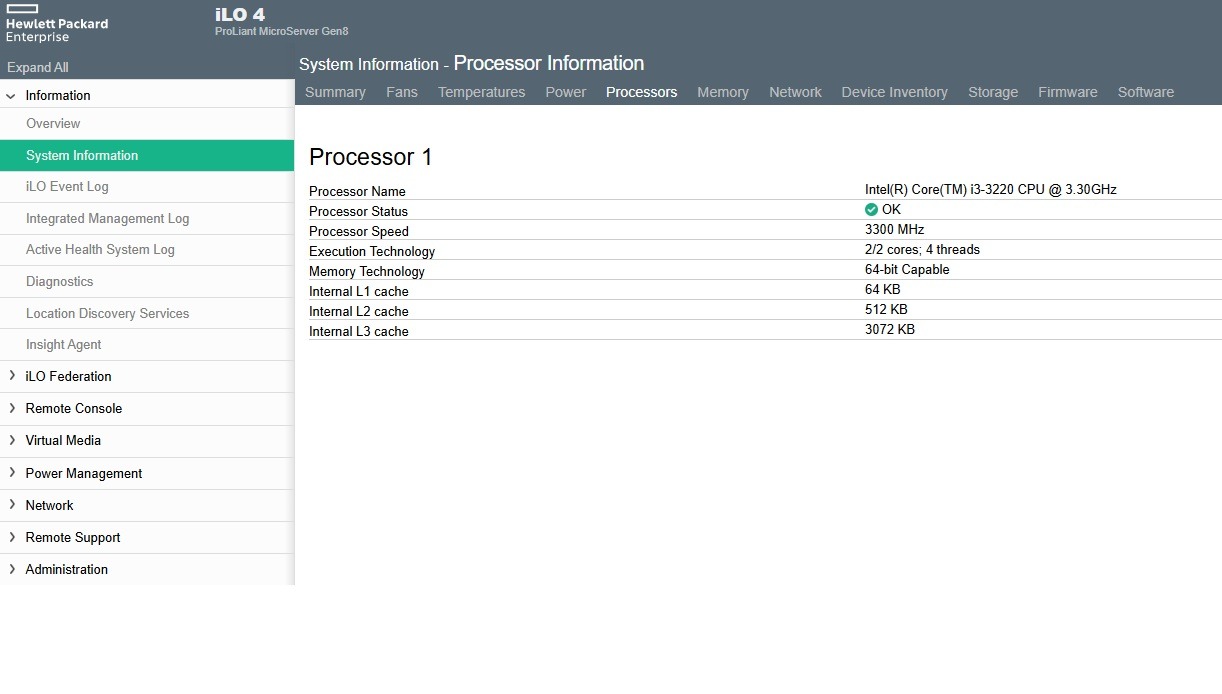Expand the Remote Support section
The width and height of the screenshot is (1222, 694).
12,537
